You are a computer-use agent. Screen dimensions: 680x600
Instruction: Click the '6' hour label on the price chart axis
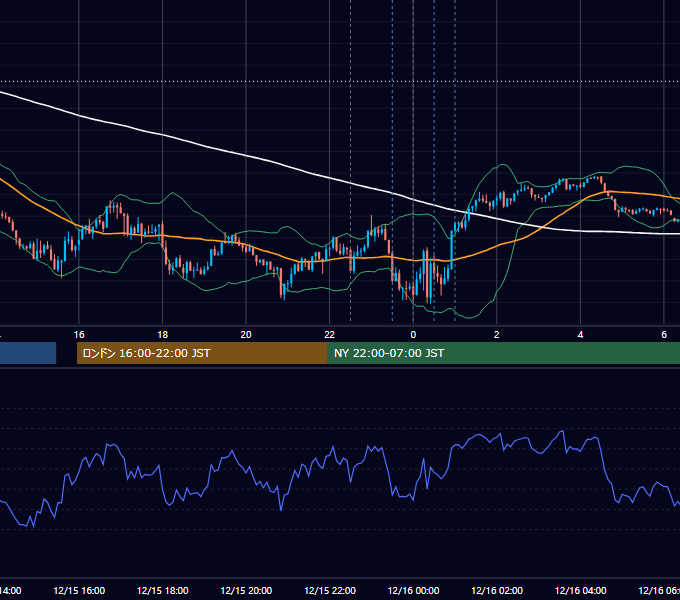(x=664, y=335)
